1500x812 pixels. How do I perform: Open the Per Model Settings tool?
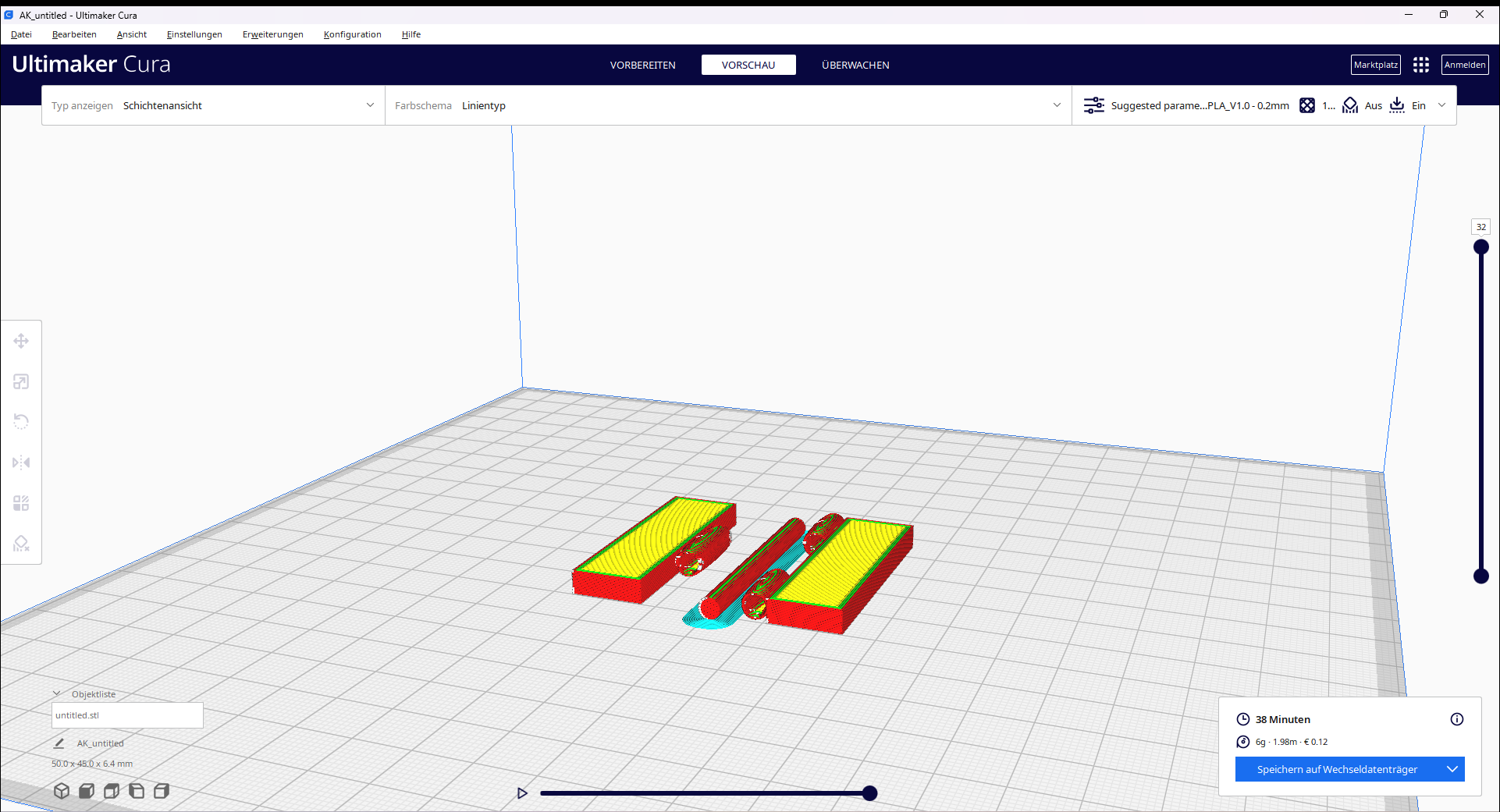coord(21,503)
